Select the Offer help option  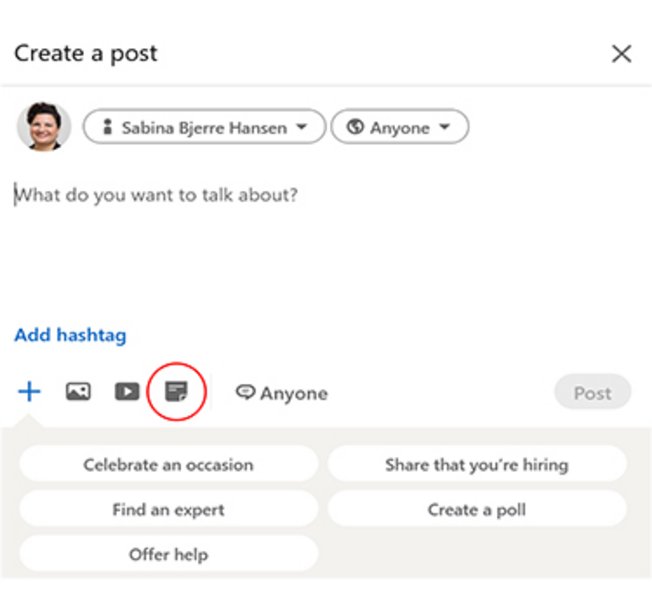(168, 554)
